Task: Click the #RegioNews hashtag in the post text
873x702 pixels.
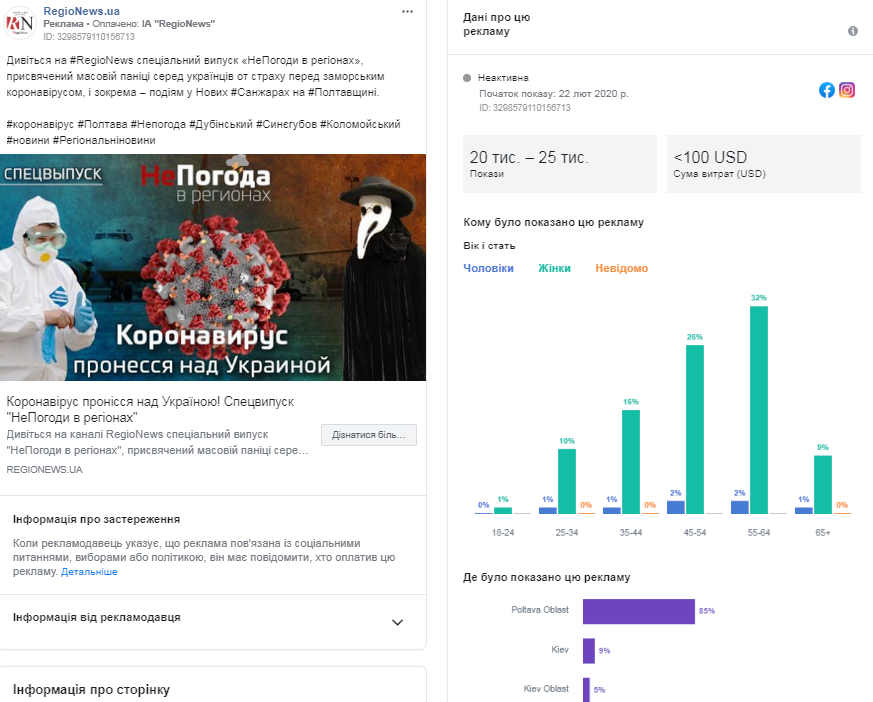Action: pyautogui.click(x=101, y=60)
